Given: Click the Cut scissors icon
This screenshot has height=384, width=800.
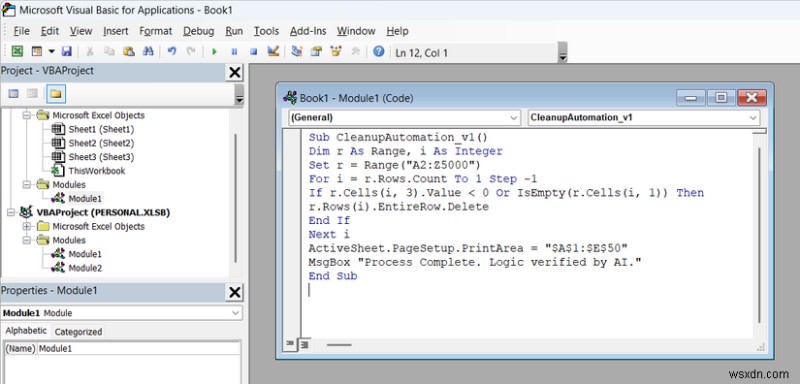Looking at the screenshot, I should point(90,51).
